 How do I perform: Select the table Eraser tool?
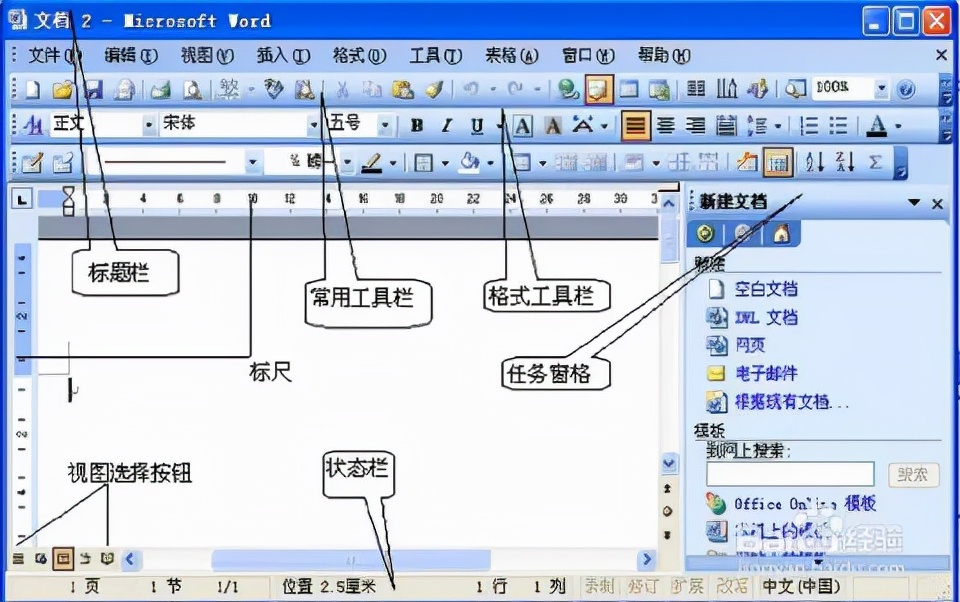tap(62, 162)
